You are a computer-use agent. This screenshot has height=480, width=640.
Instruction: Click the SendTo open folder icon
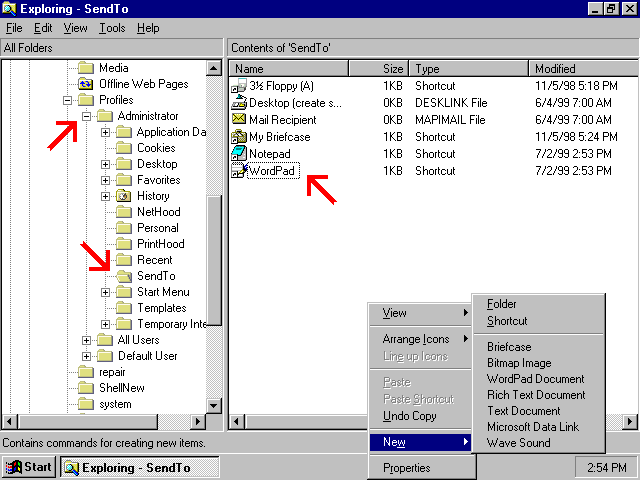click(x=124, y=276)
